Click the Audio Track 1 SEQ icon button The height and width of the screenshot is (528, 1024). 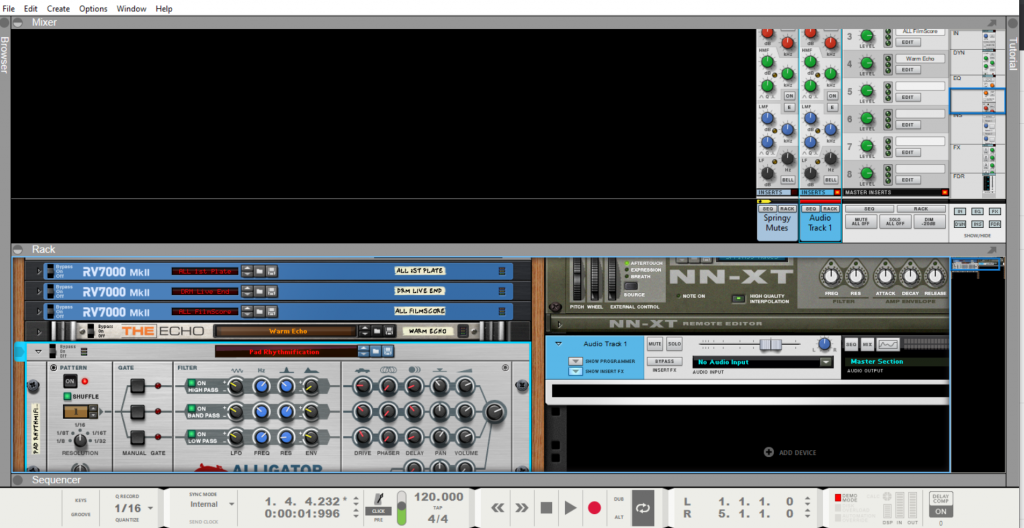pyautogui.click(x=851, y=344)
